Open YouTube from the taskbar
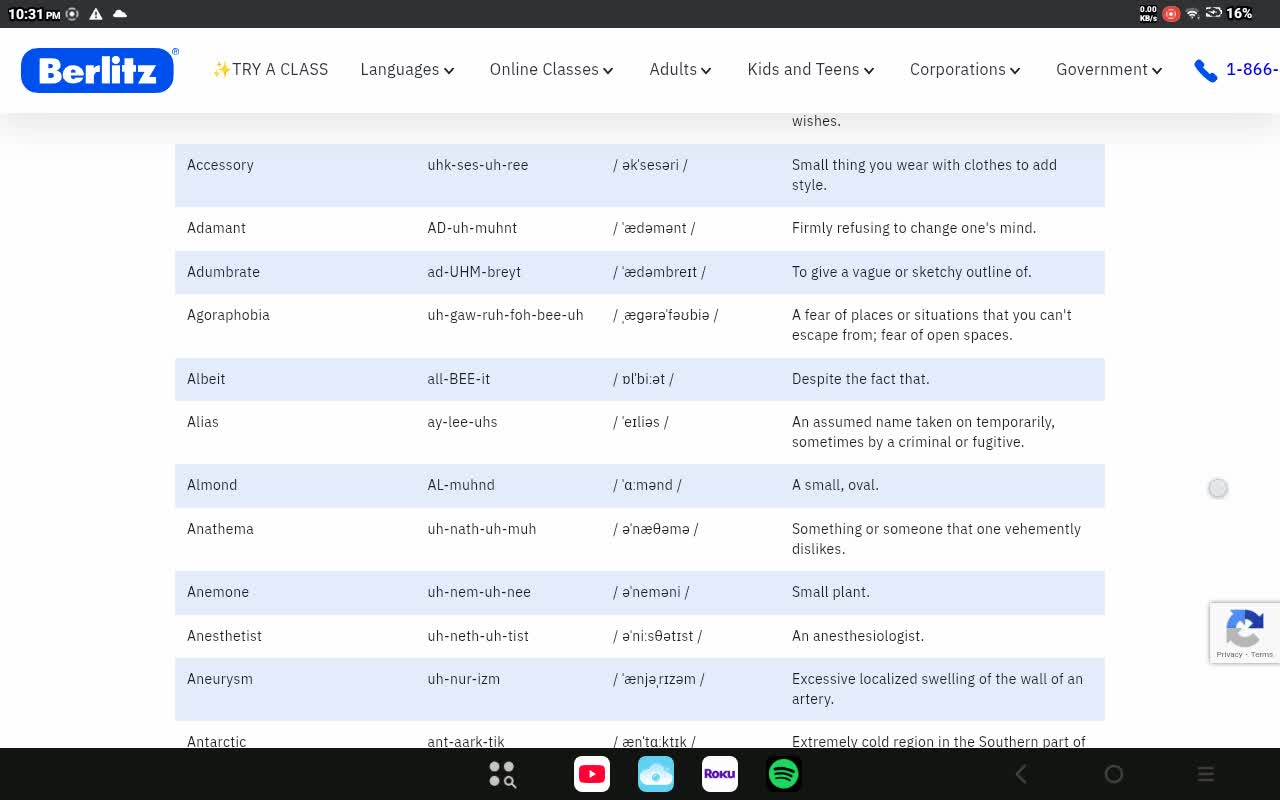1280x800 pixels. coord(592,774)
